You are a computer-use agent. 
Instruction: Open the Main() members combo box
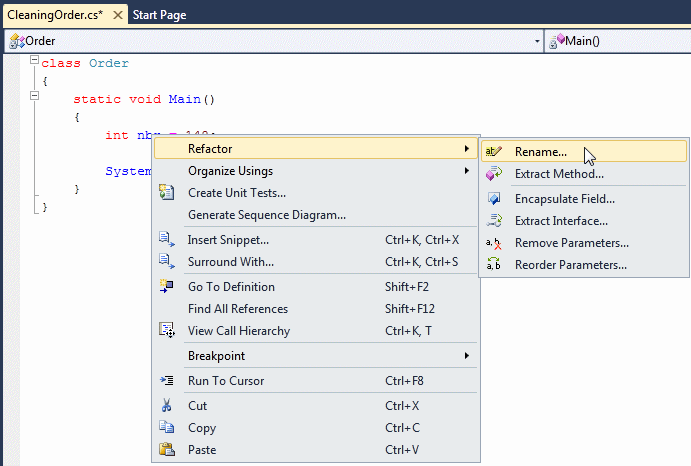tap(618, 41)
